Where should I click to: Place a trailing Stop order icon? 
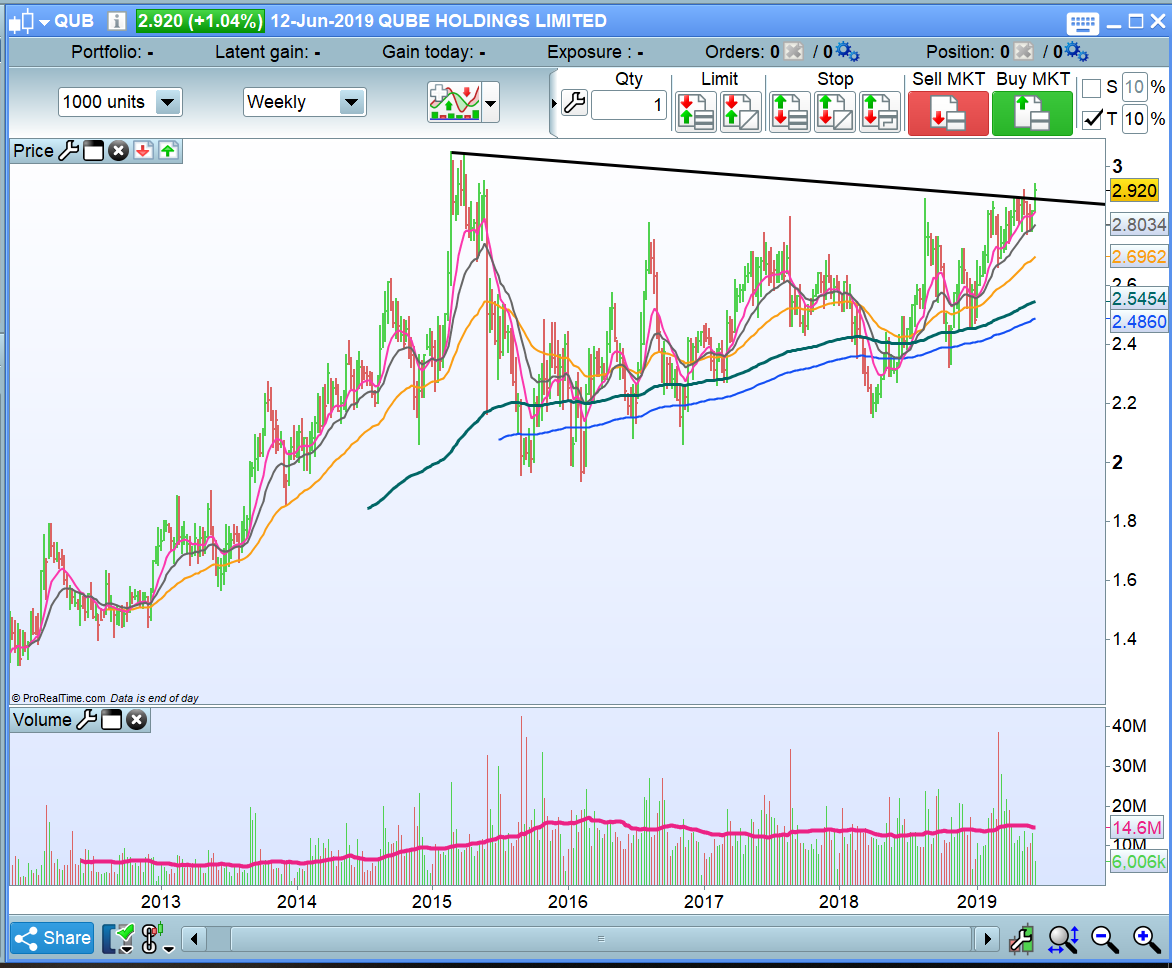coord(880,112)
